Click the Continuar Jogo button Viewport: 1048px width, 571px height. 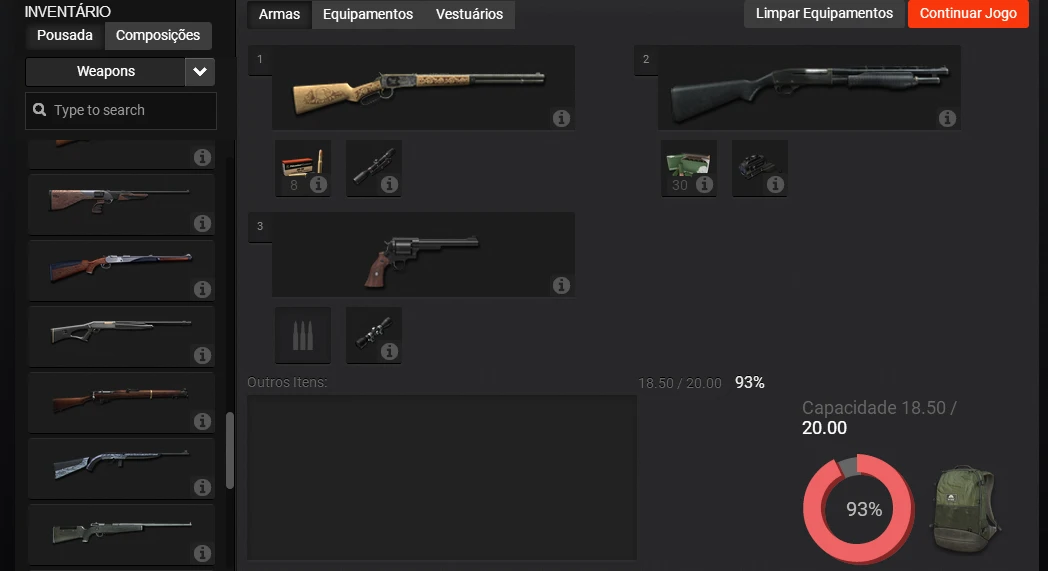(968, 13)
